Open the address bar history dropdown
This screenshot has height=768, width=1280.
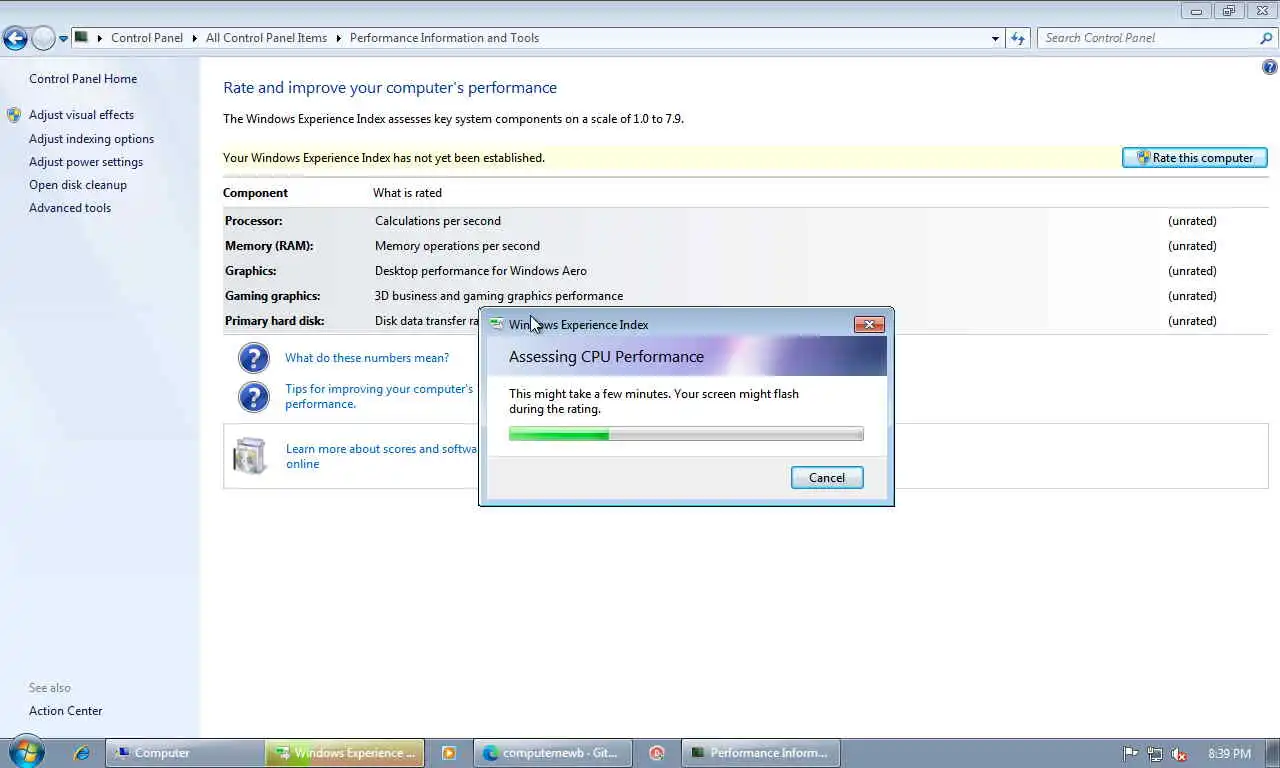(x=995, y=38)
